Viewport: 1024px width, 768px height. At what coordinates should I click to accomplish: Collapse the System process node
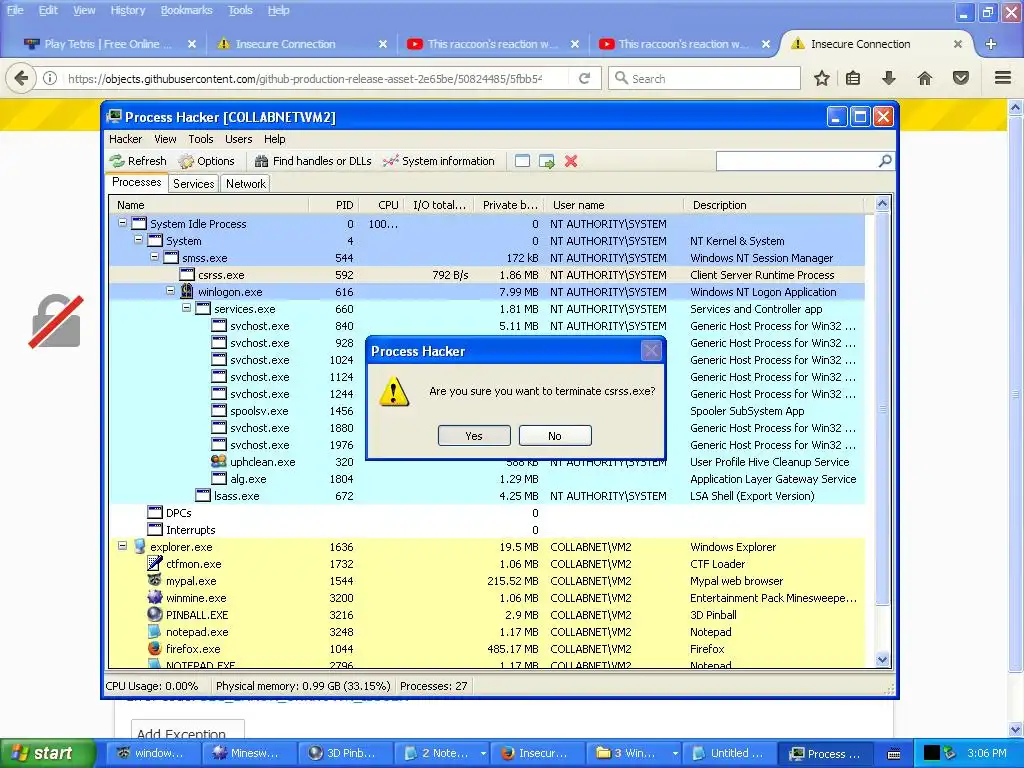pyautogui.click(x=138, y=240)
